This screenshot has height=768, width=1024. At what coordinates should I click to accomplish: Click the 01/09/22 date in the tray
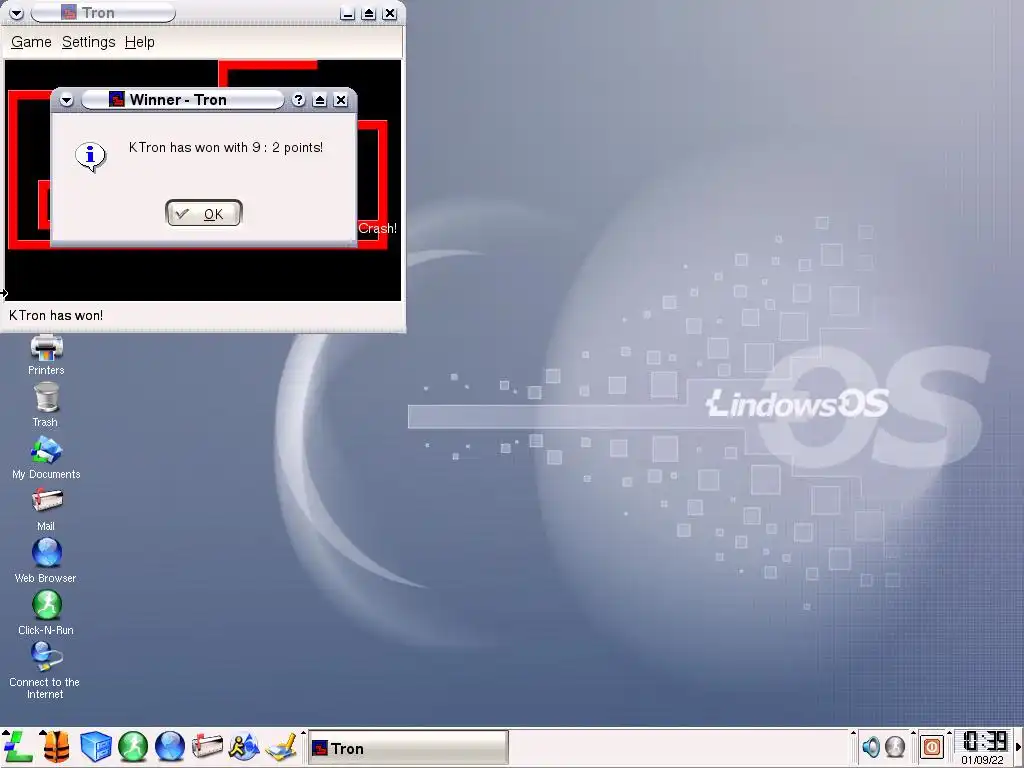click(x=982, y=760)
